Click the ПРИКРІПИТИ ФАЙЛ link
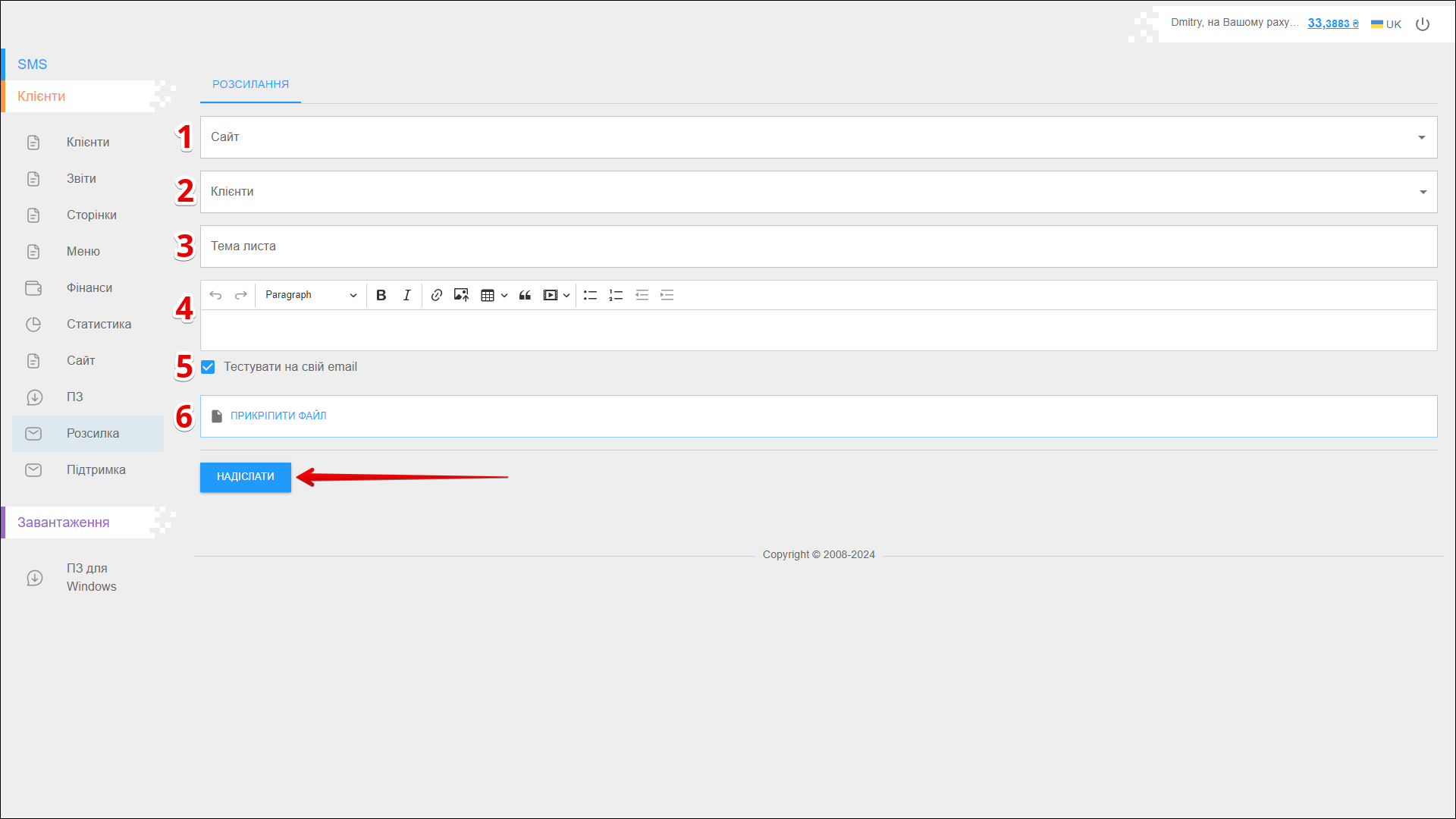1456x819 pixels. 278,416
